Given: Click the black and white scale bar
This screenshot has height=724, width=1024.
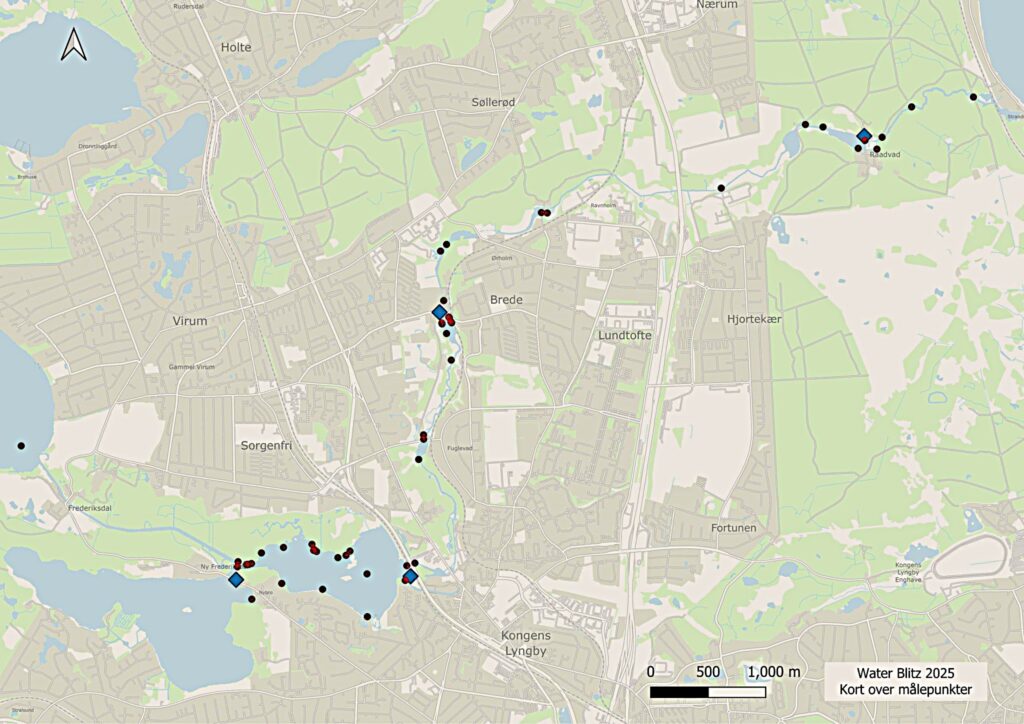Looking at the screenshot, I should pos(708,691).
